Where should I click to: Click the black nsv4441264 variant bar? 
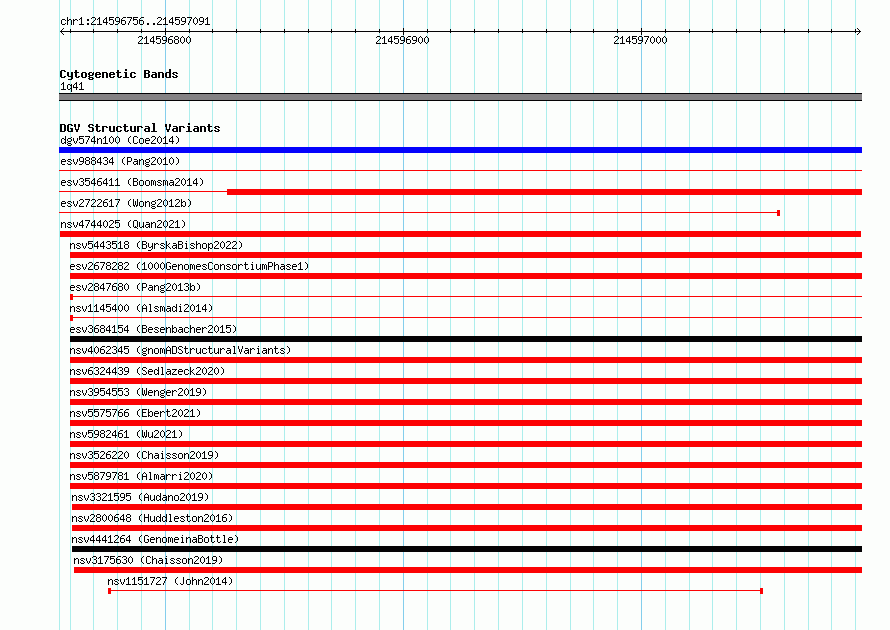click(467, 549)
